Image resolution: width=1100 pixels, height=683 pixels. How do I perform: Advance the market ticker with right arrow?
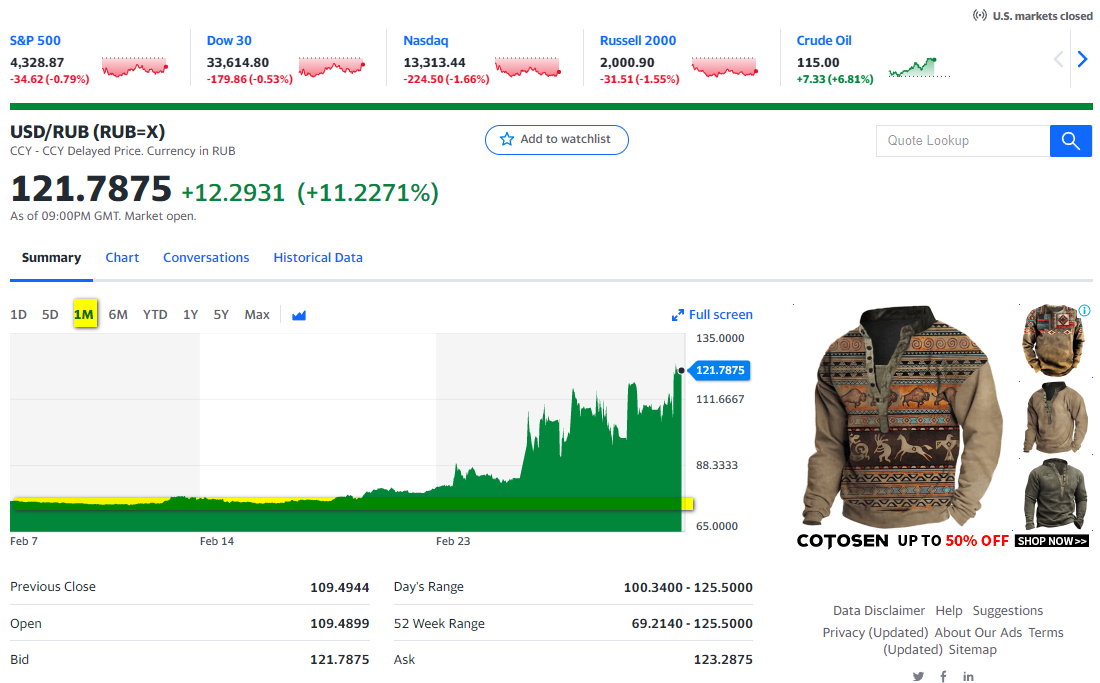1082,60
